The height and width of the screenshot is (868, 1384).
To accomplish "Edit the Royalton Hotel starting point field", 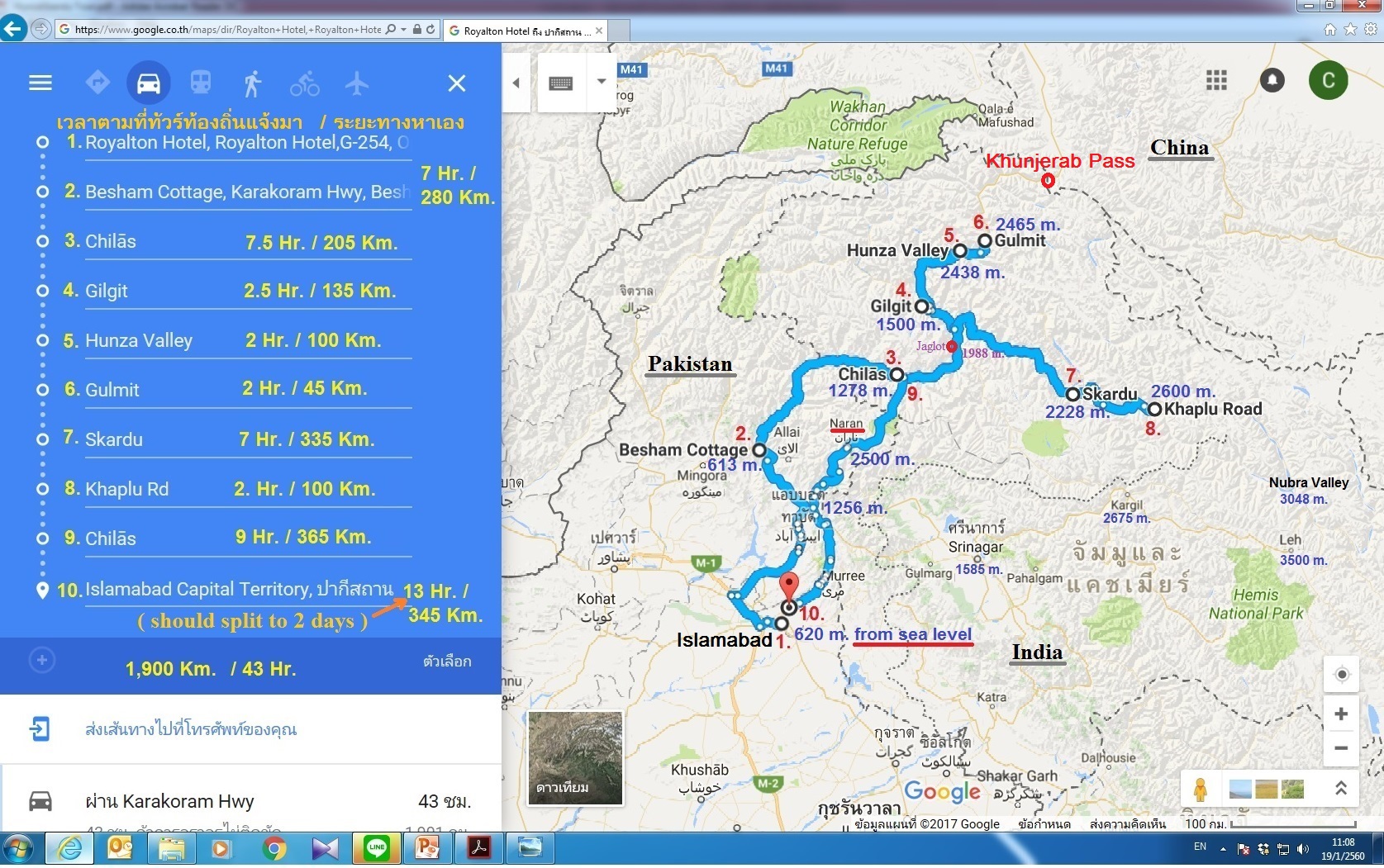I will coord(247,142).
